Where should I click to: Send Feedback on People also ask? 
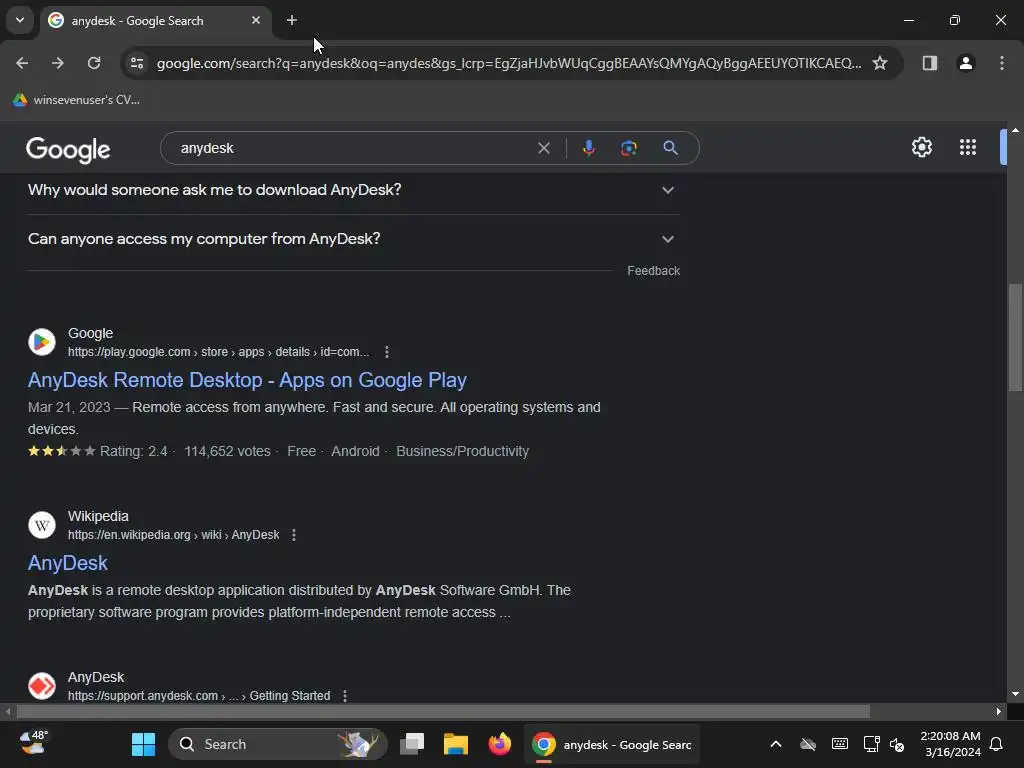click(653, 271)
